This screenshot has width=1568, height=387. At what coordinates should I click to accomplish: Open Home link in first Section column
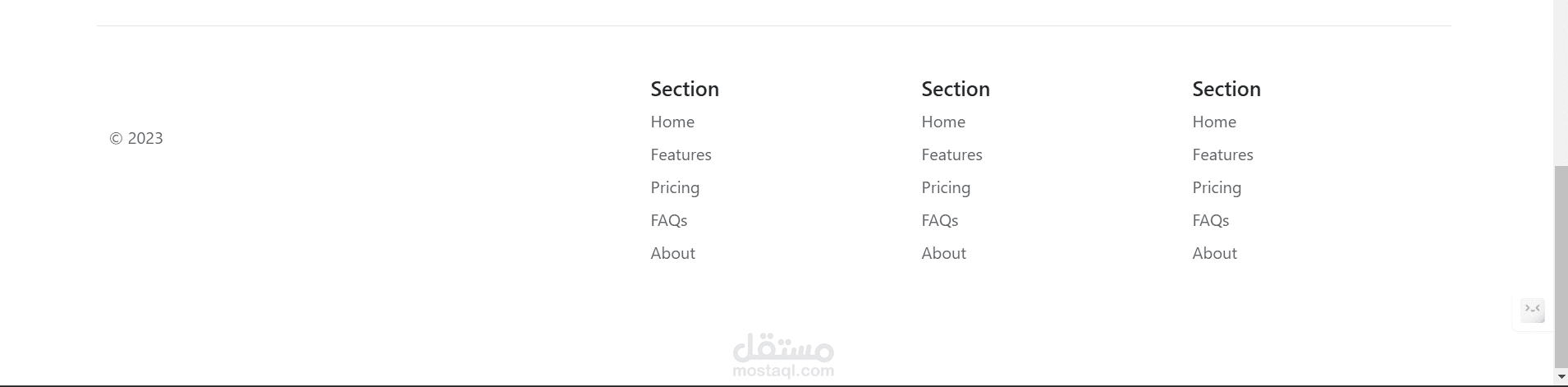pos(672,122)
